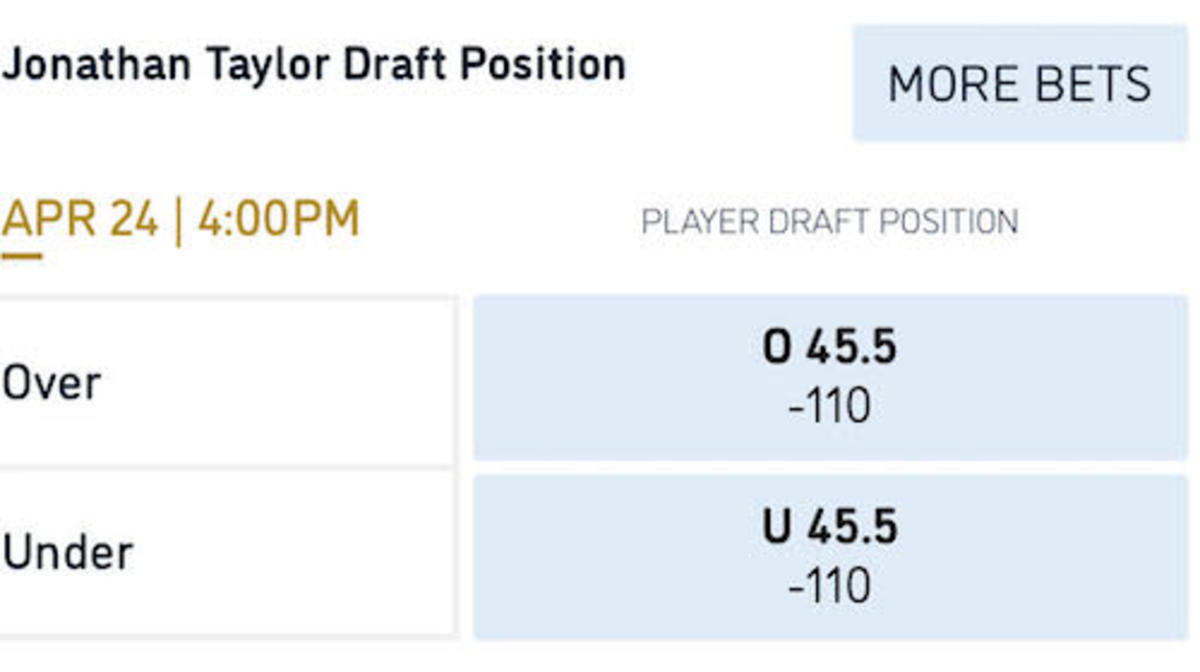This screenshot has width=1200, height=672.
Task: Click the Under row label
Action: (67, 553)
